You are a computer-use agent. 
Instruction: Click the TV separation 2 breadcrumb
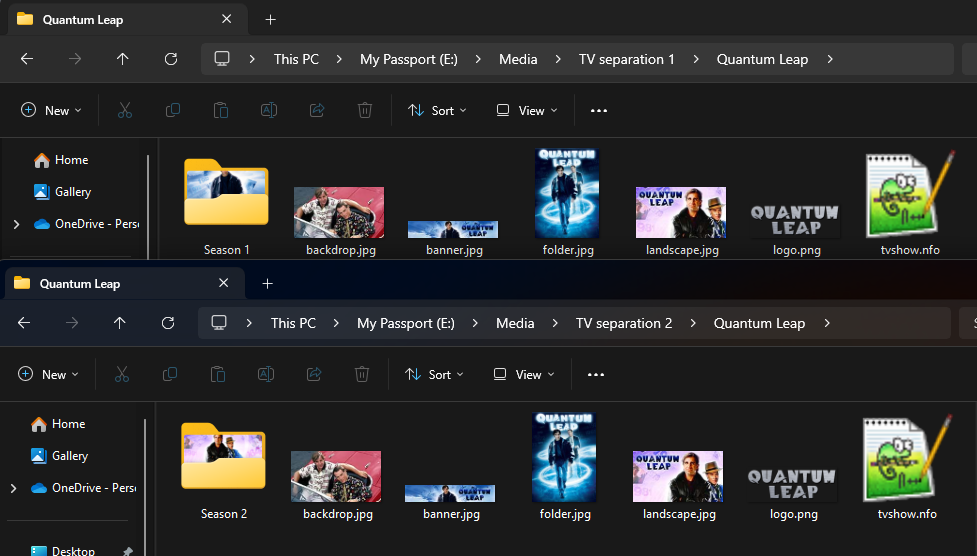point(623,323)
